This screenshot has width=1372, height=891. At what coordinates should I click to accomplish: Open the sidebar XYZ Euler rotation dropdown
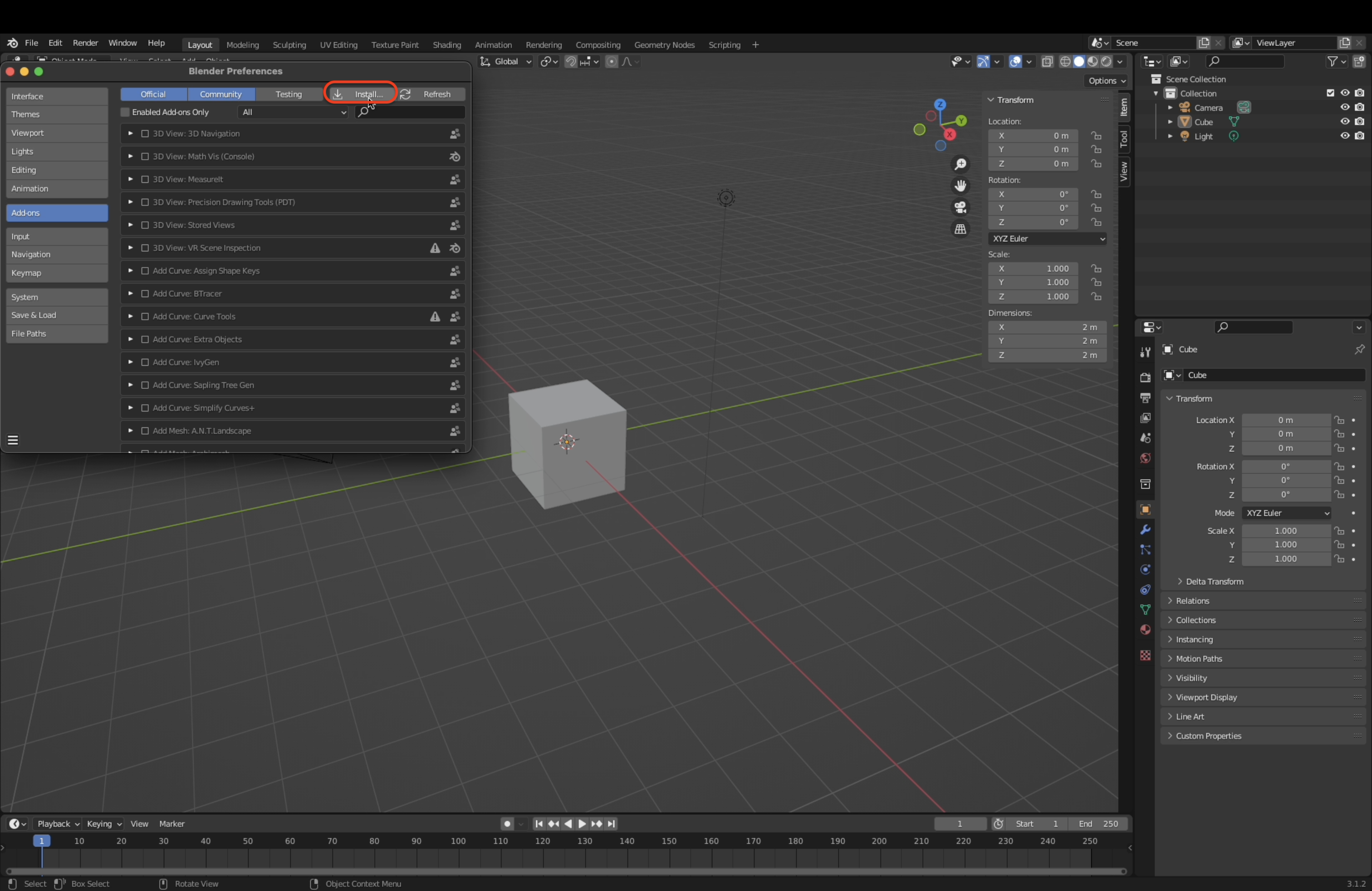click(1047, 239)
